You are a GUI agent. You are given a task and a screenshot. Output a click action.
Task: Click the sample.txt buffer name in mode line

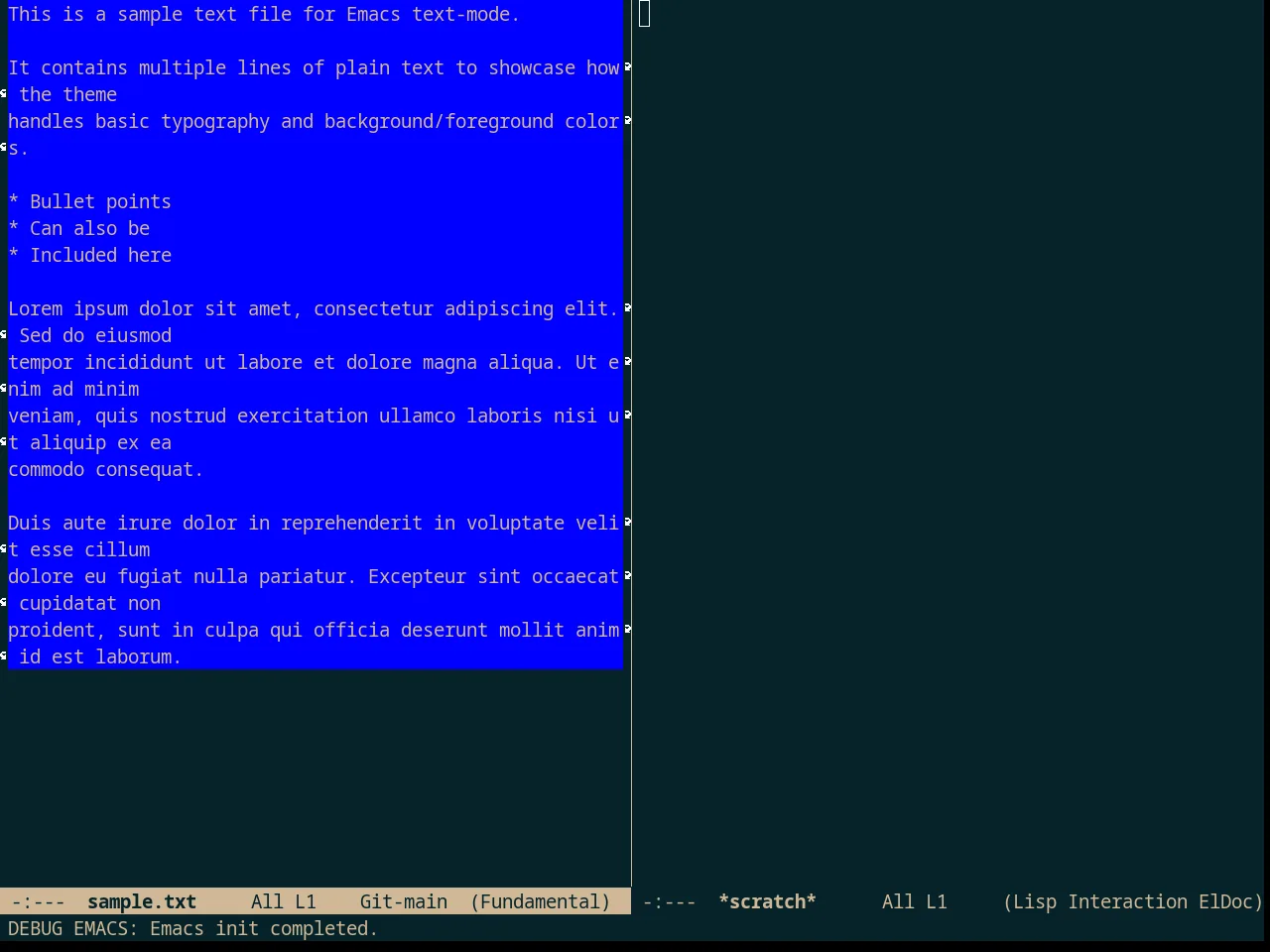[142, 901]
